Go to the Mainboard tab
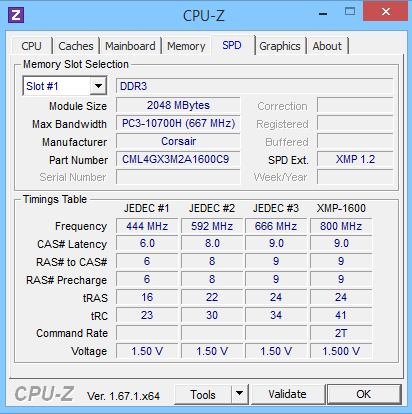 click(x=130, y=46)
